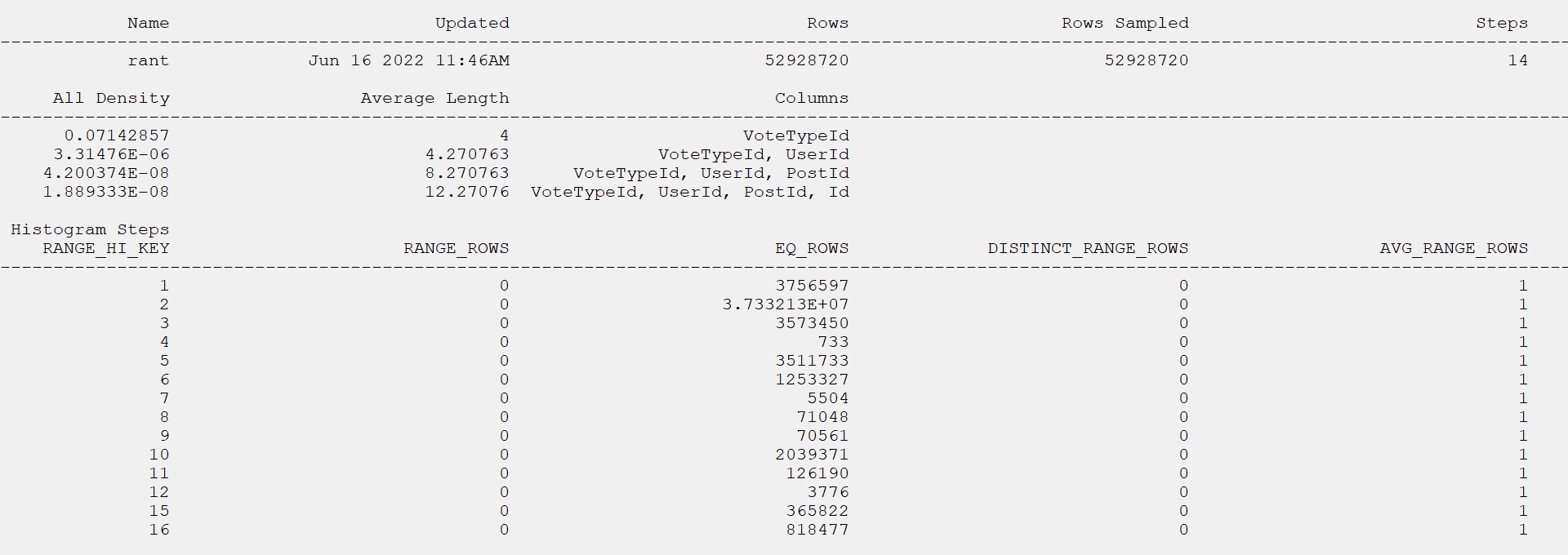Viewport: 1568px width, 555px height.
Task: Click EQ_ROWS value 733 for key 4
Action: (833, 342)
